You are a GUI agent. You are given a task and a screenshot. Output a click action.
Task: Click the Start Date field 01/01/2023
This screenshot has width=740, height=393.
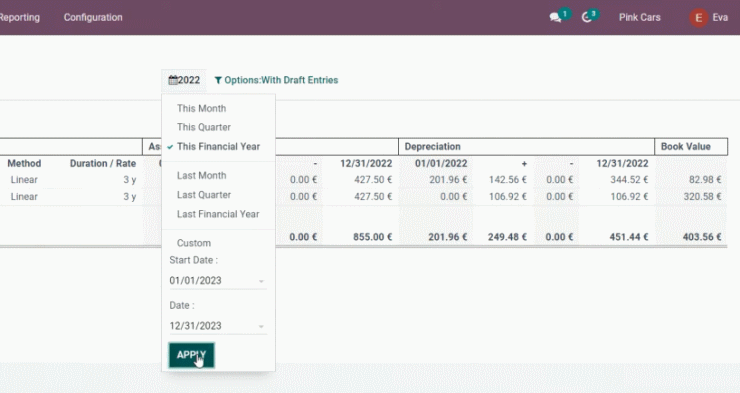click(218, 281)
